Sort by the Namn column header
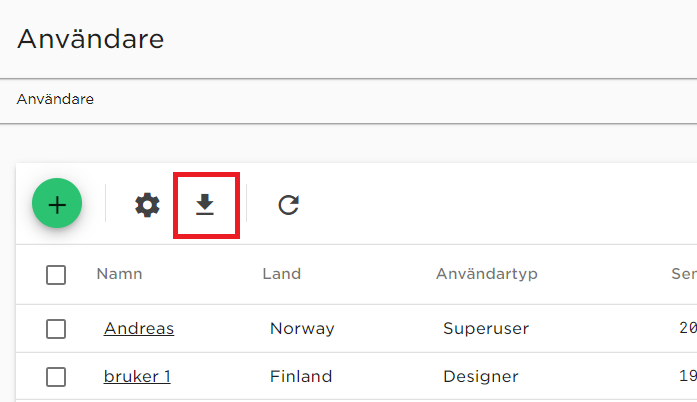Screen dimensions: 697x402 [119, 274]
